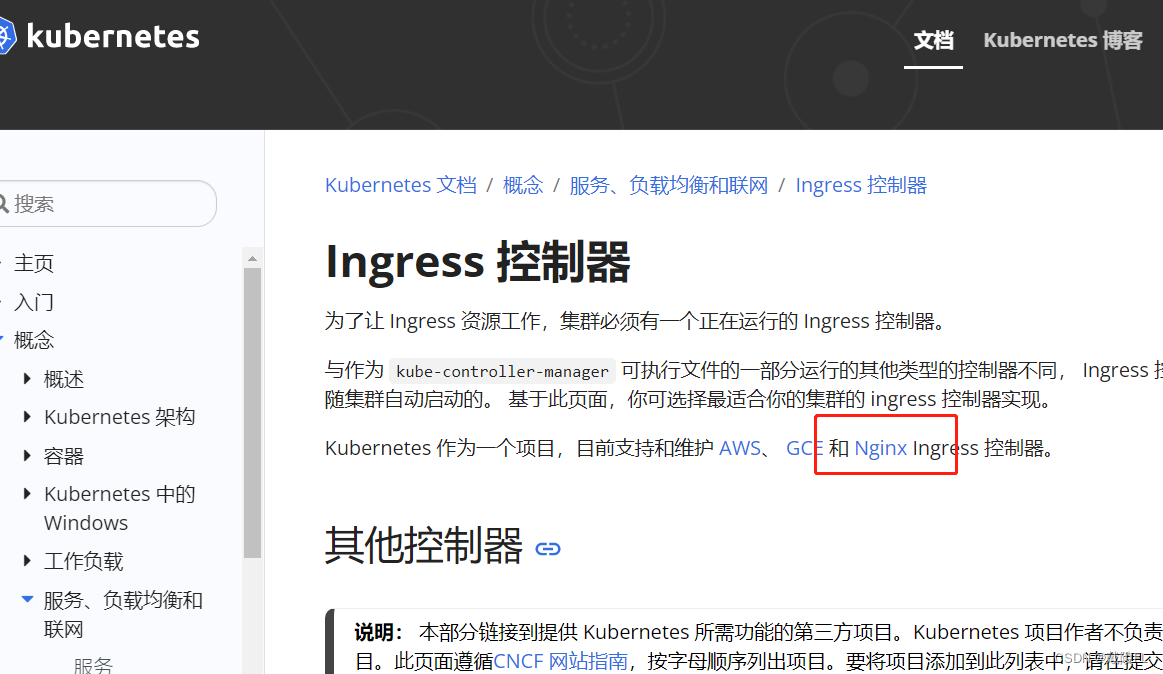Screen dimensions: 1163x674
Task: Open the CNCF 网站指南 link
Action: [561, 661]
